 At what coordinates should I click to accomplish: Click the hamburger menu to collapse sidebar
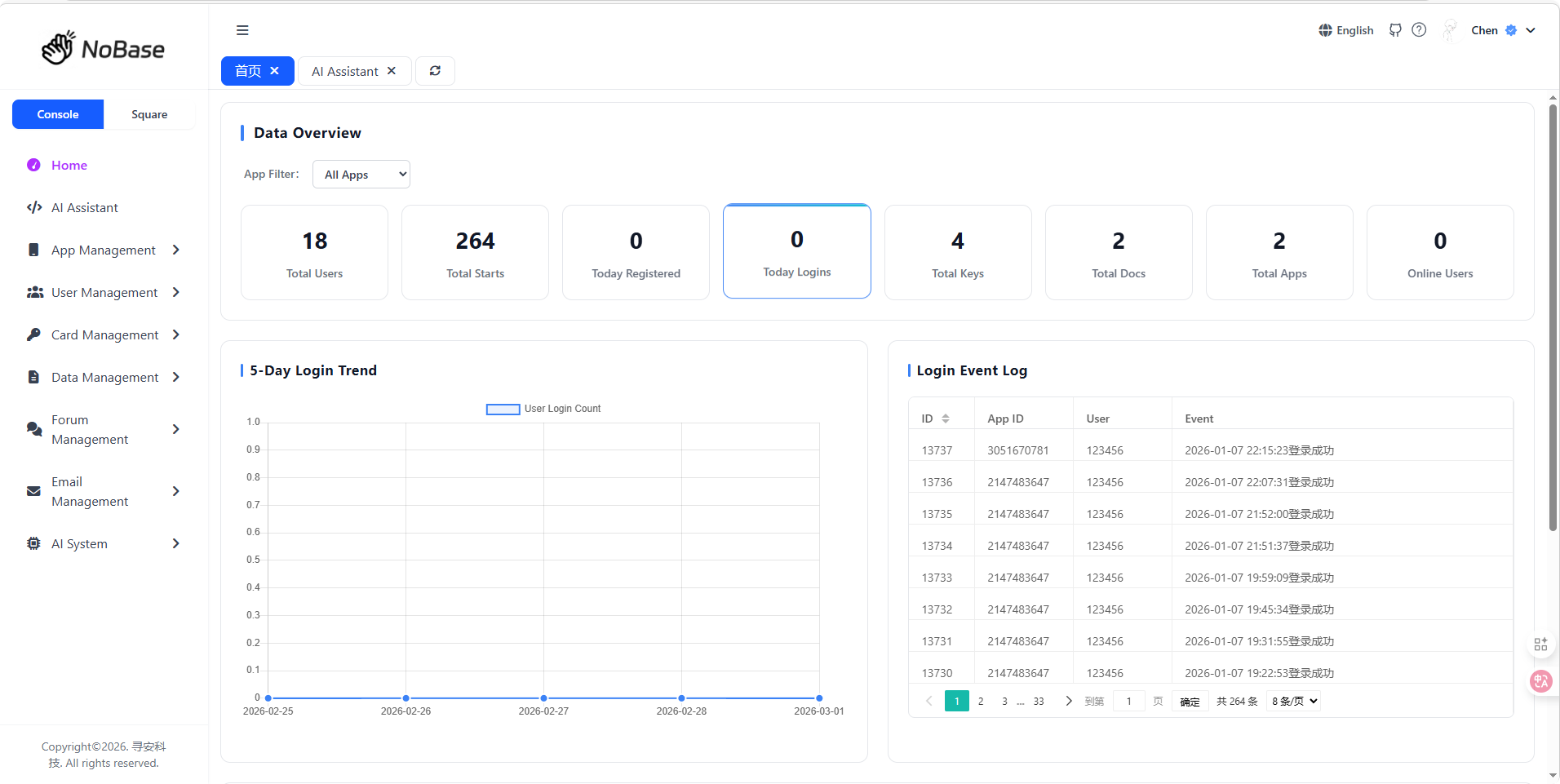242,29
